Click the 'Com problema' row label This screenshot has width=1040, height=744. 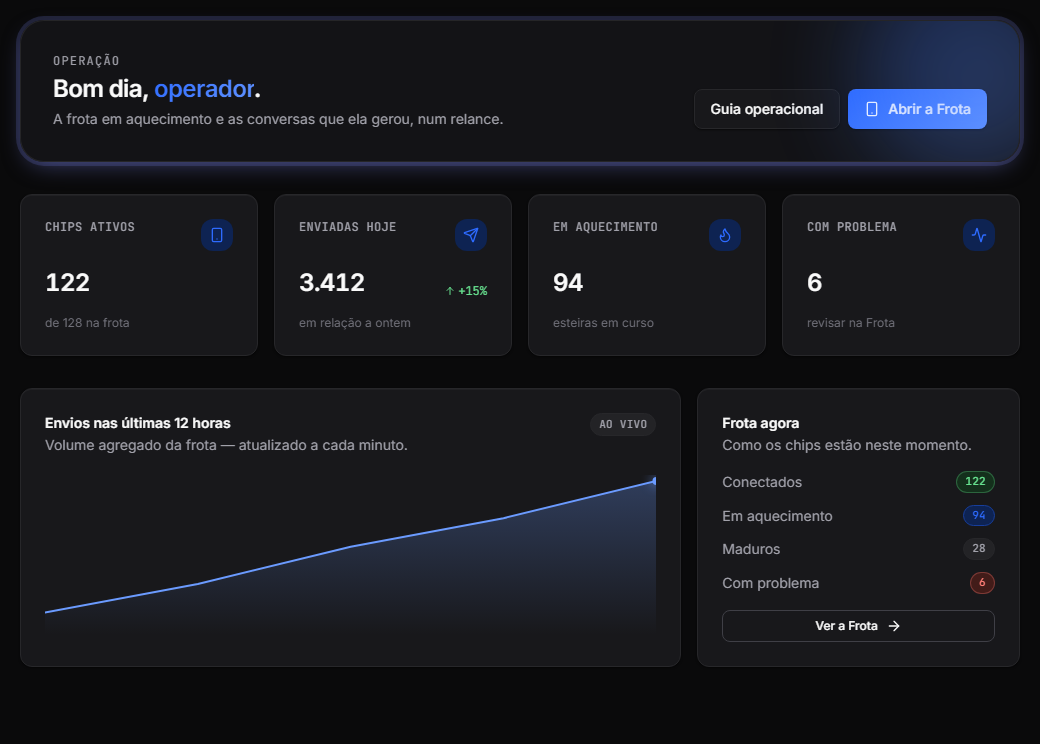tap(771, 583)
